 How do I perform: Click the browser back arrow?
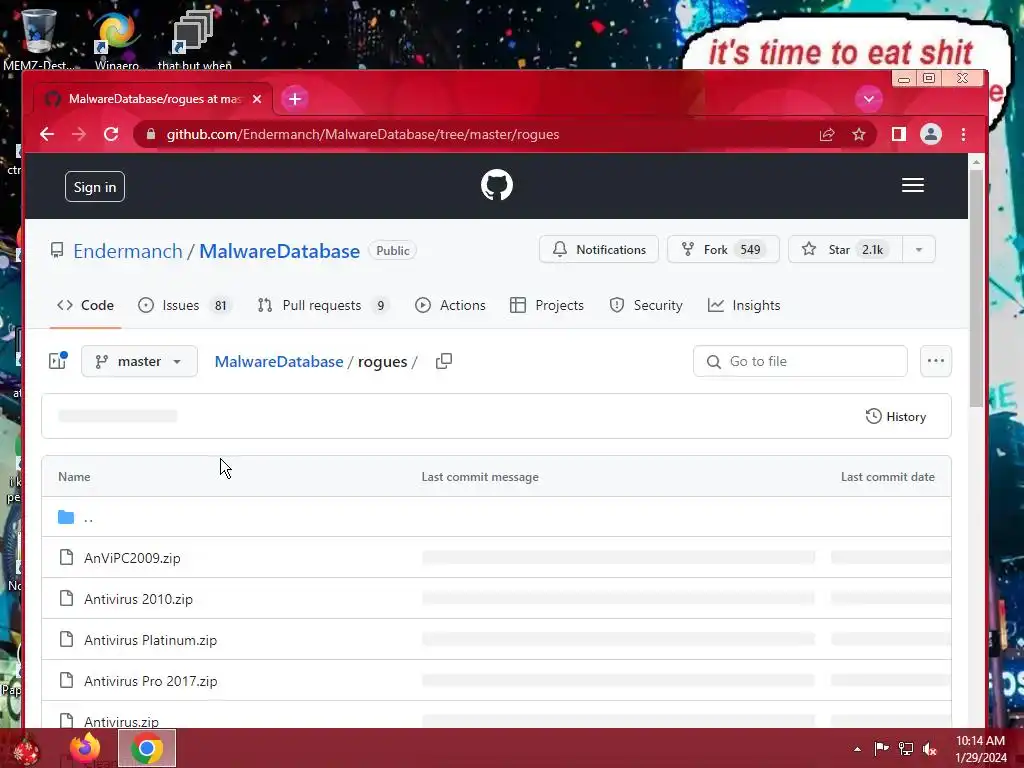pyautogui.click(x=46, y=135)
